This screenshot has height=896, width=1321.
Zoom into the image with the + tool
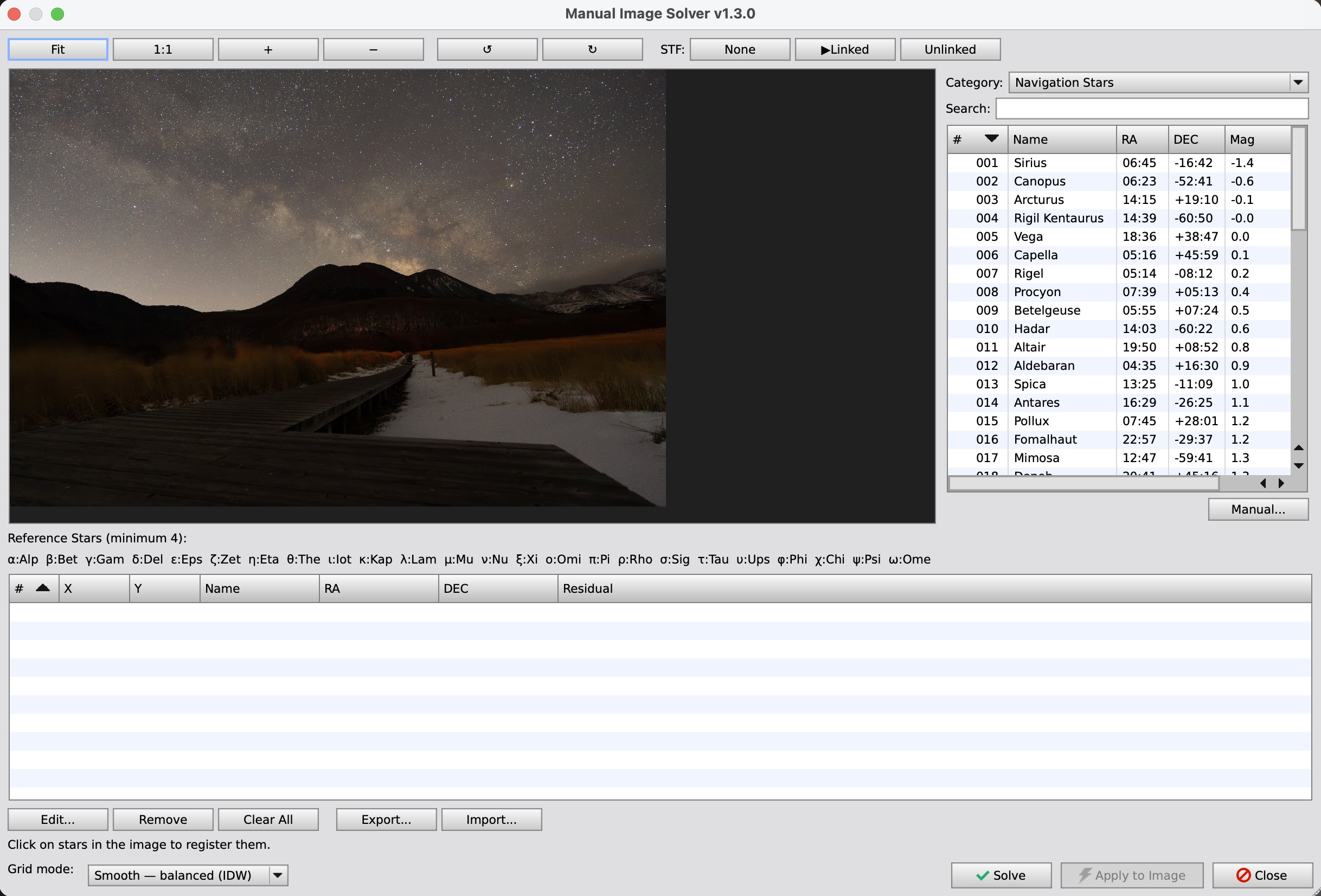(x=268, y=49)
